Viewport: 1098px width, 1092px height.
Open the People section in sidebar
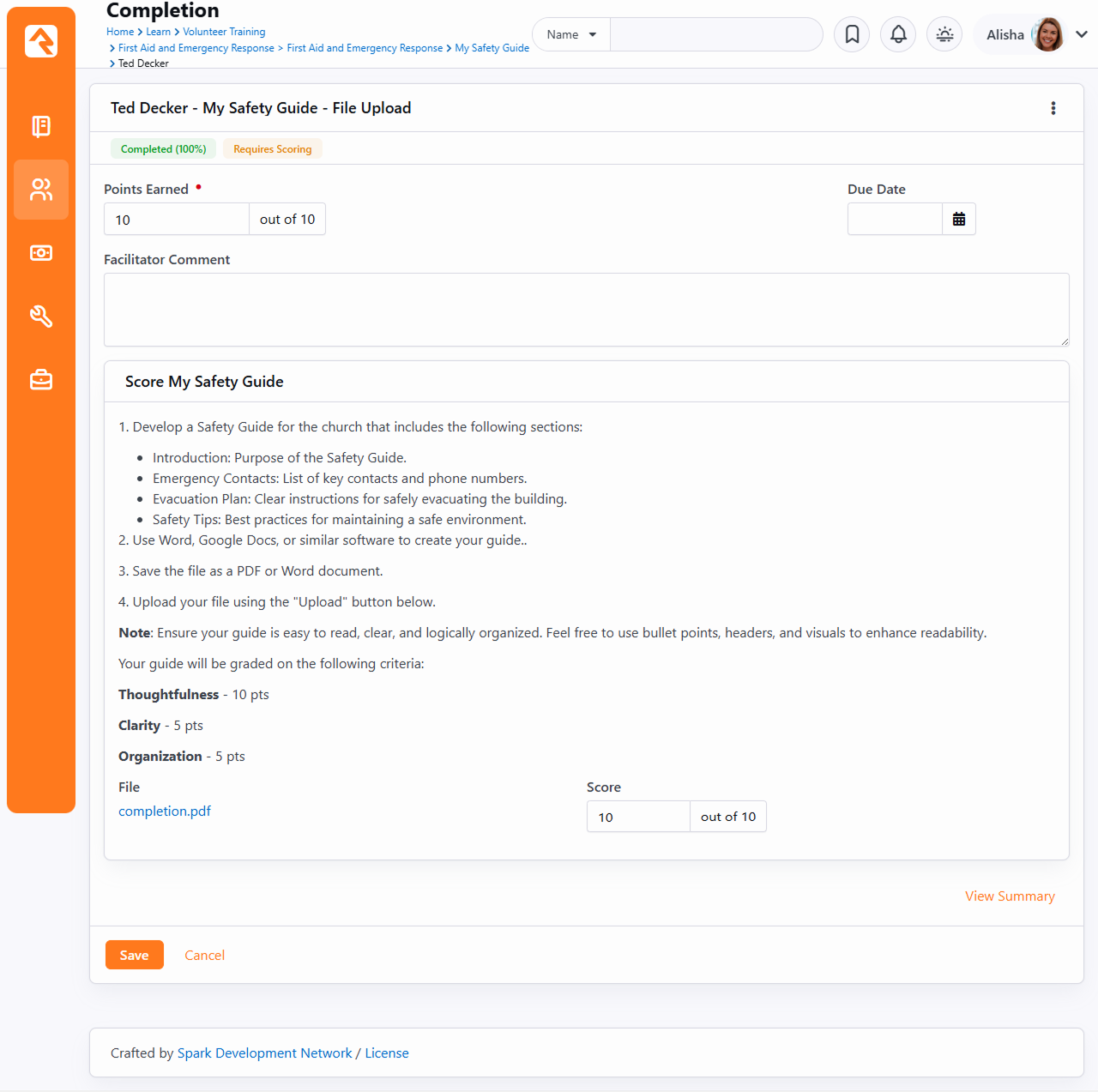41,190
